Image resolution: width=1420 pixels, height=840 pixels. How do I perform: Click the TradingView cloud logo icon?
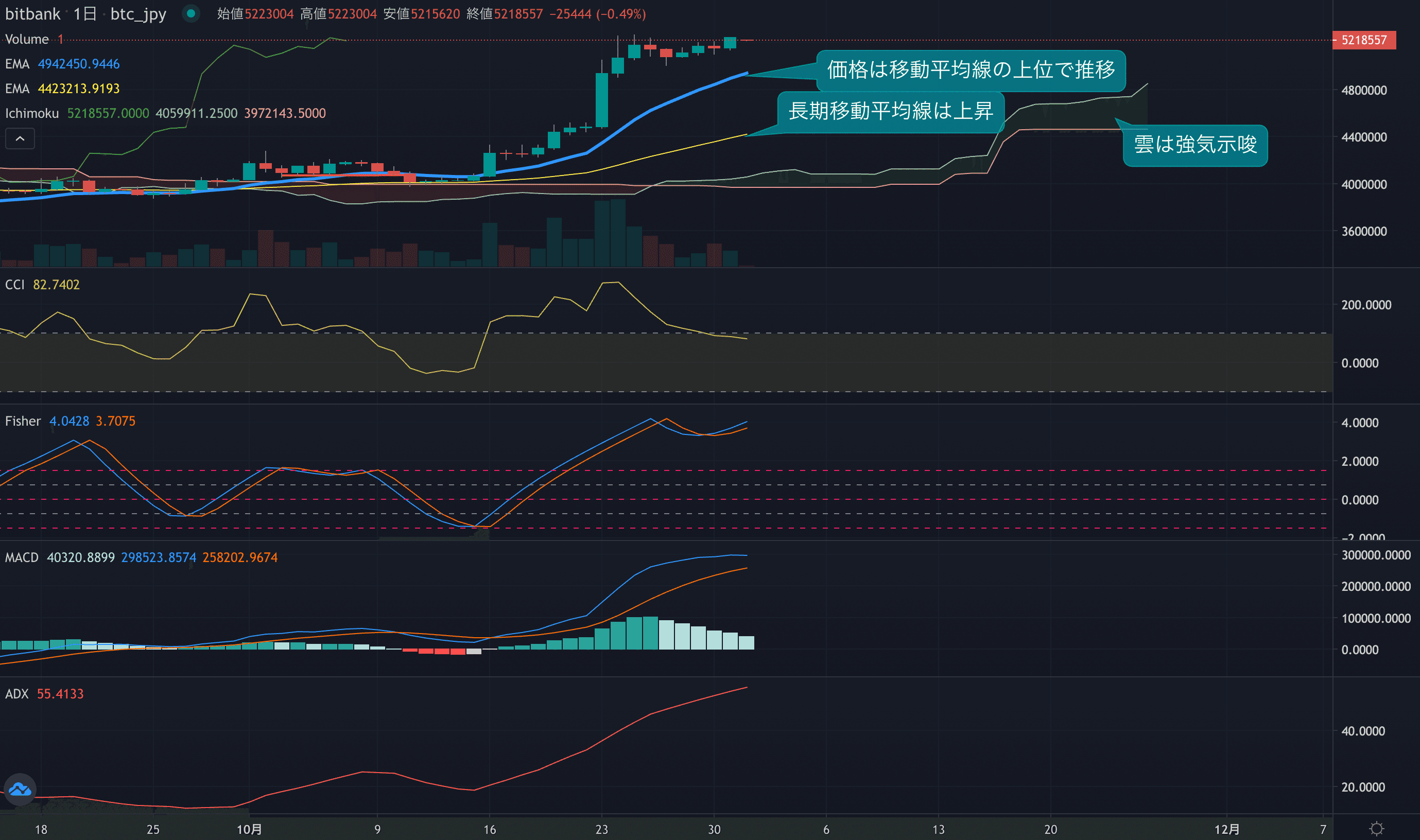[x=21, y=789]
